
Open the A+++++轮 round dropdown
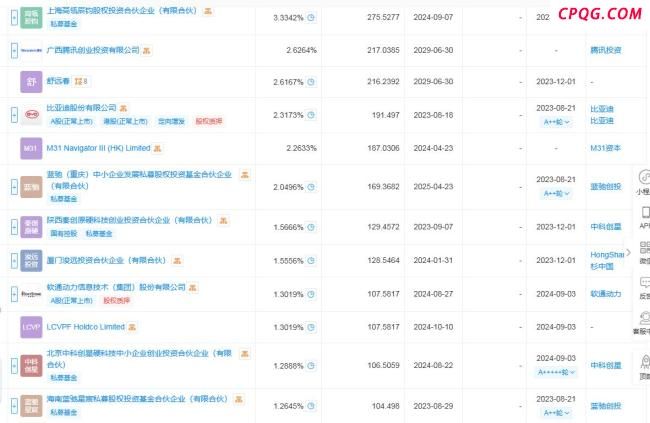point(556,372)
